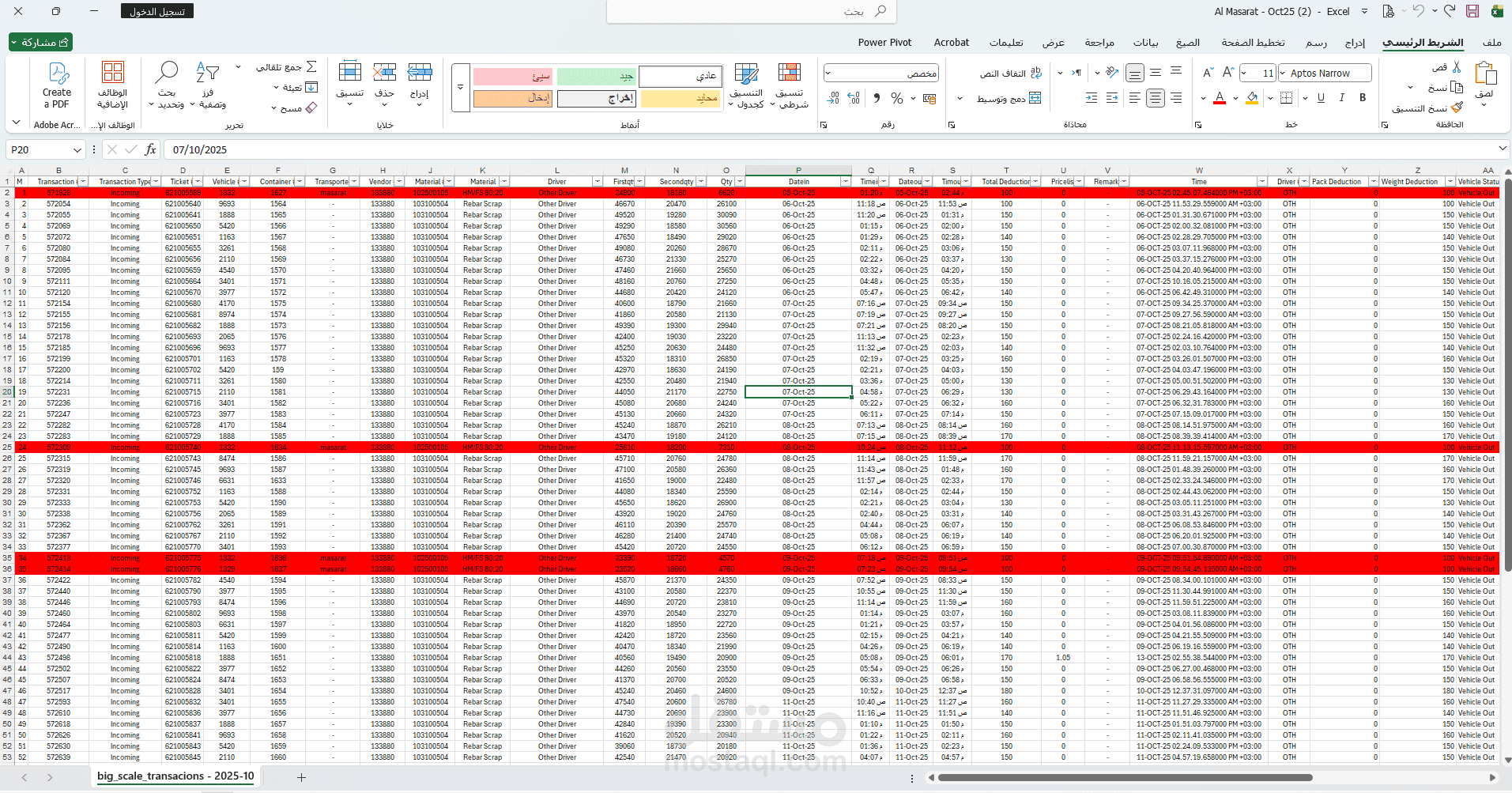Open the Driver column filter dropdown

click(x=598, y=182)
